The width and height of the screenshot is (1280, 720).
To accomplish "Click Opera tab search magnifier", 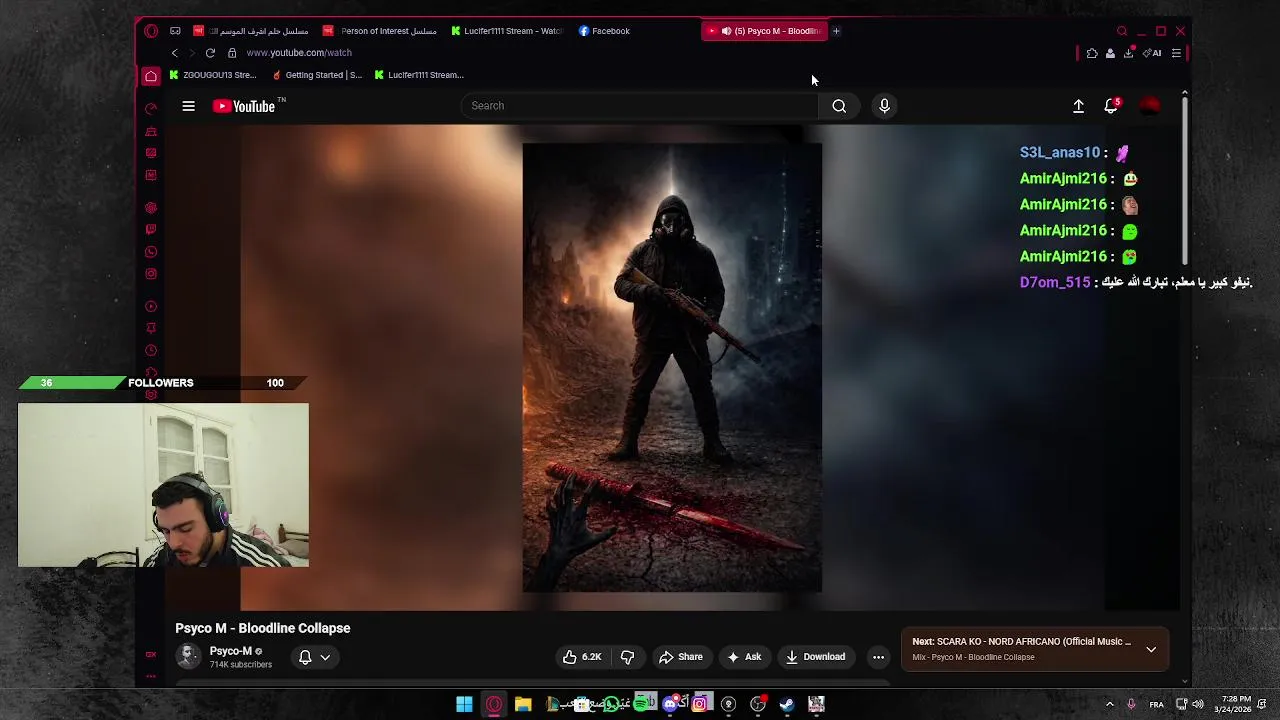I will 1122,31.
